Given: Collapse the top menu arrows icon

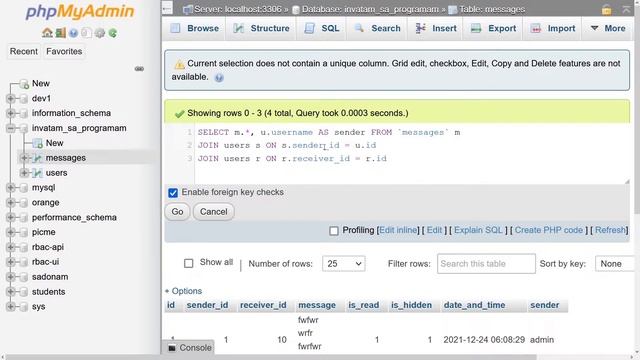Looking at the screenshot, I should click(x=626, y=9).
